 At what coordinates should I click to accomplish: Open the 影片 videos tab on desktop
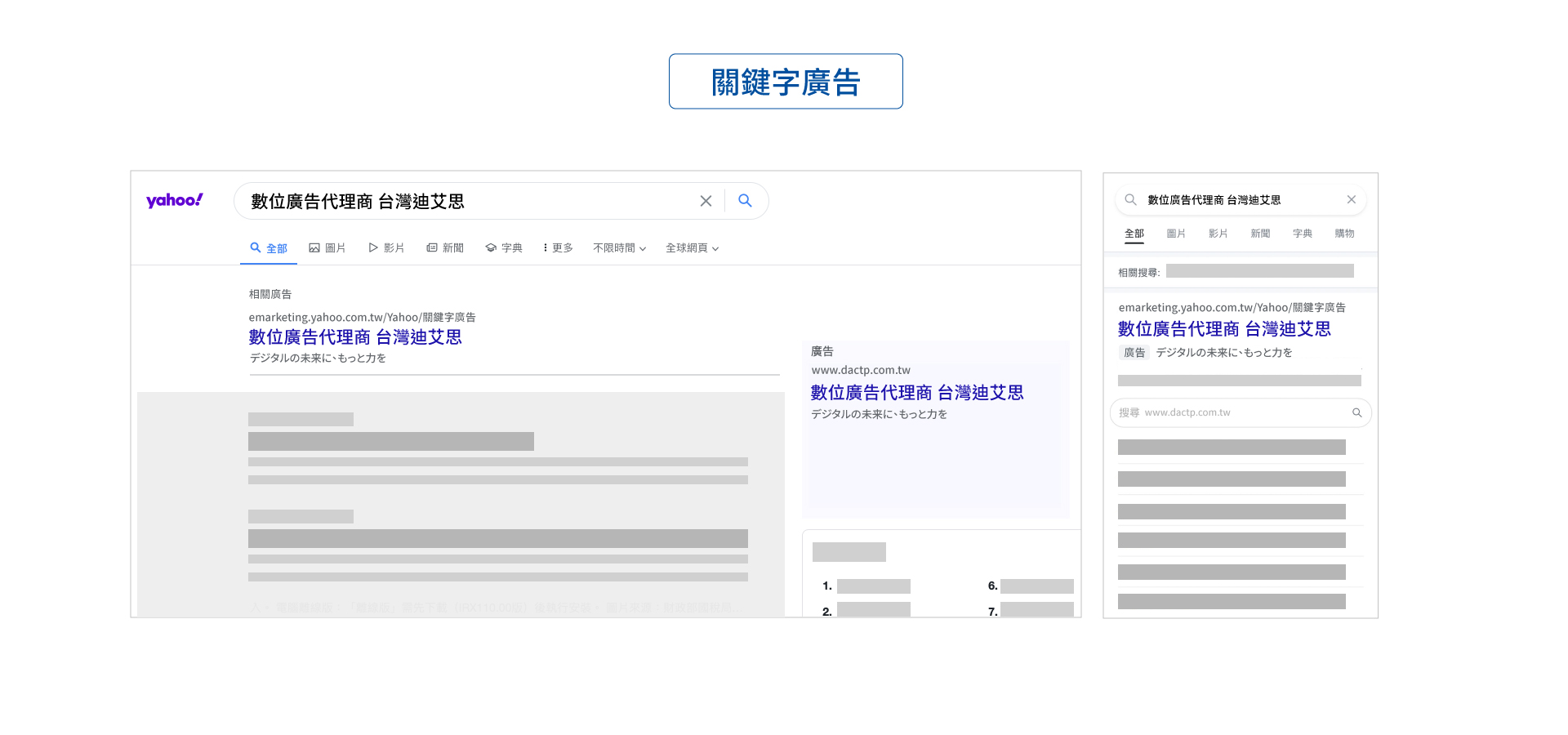point(386,248)
